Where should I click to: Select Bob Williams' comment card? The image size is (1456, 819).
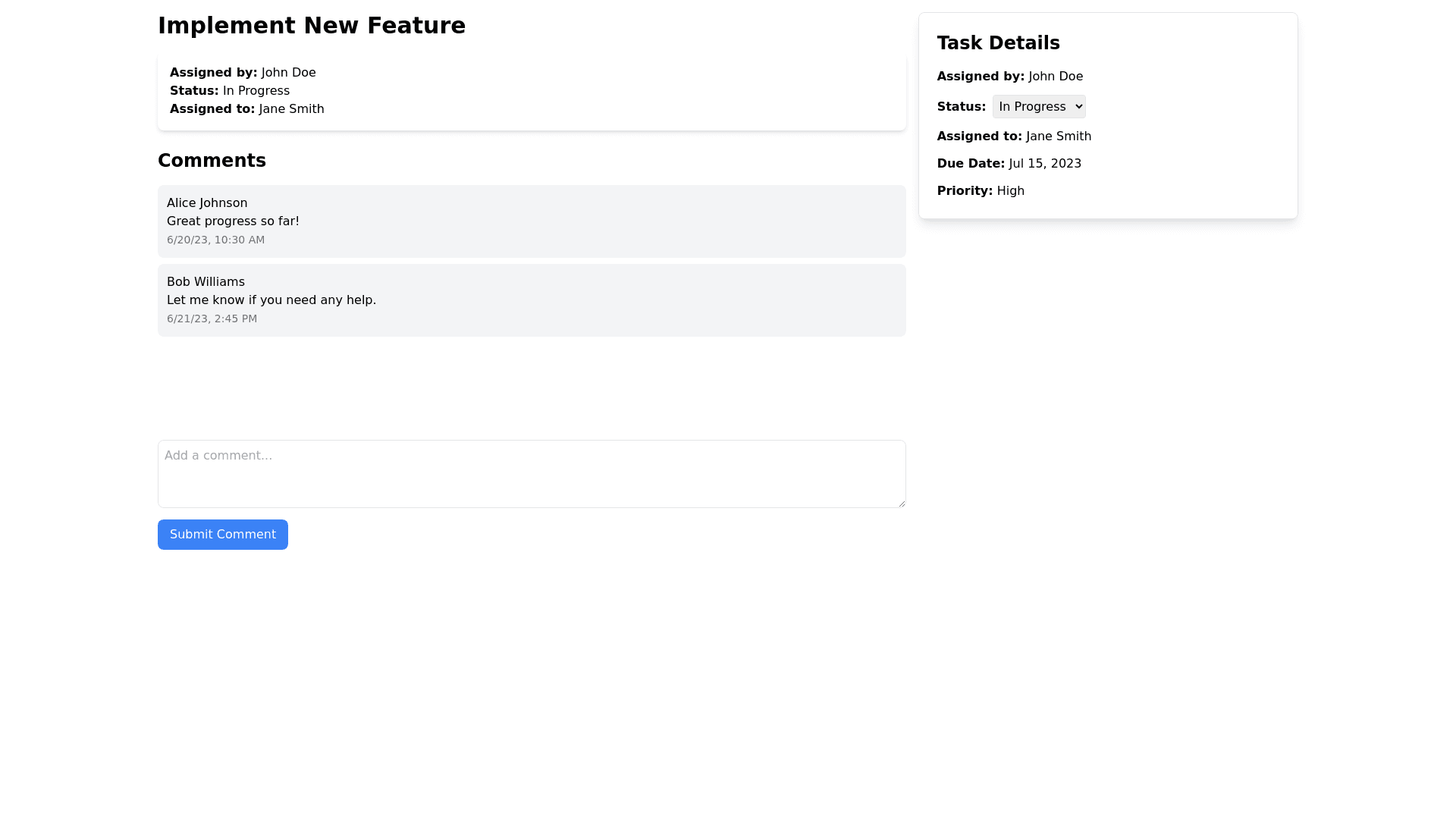tap(531, 300)
